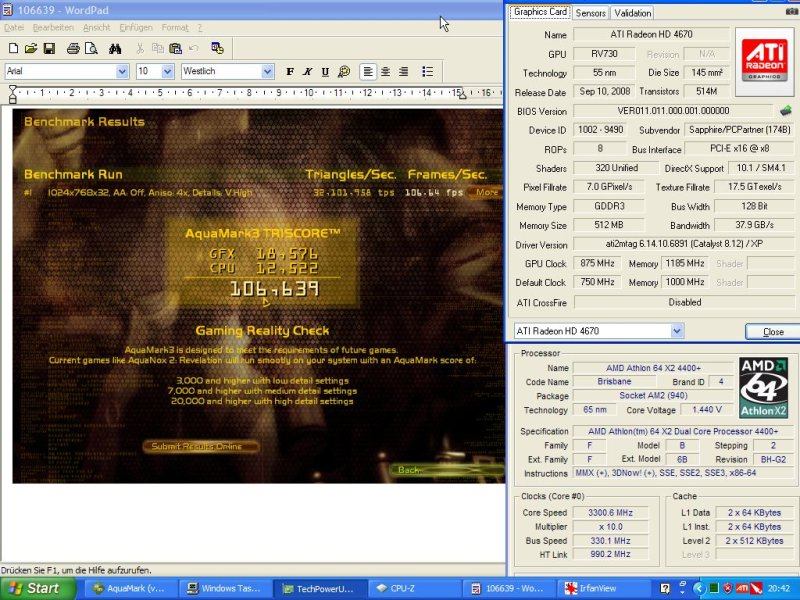Align text right in WordPad
This screenshot has height=600, width=800.
tap(404, 71)
